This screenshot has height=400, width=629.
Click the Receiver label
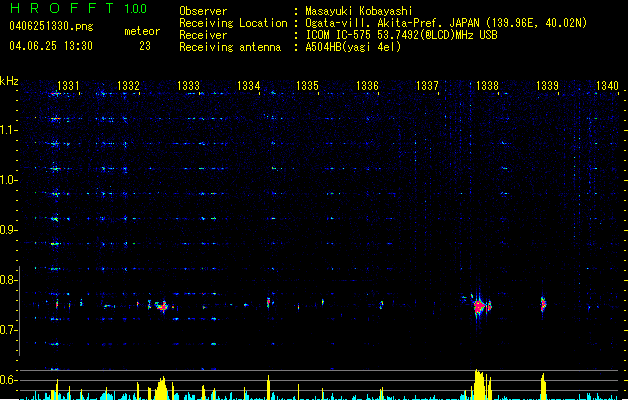pos(203,35)
